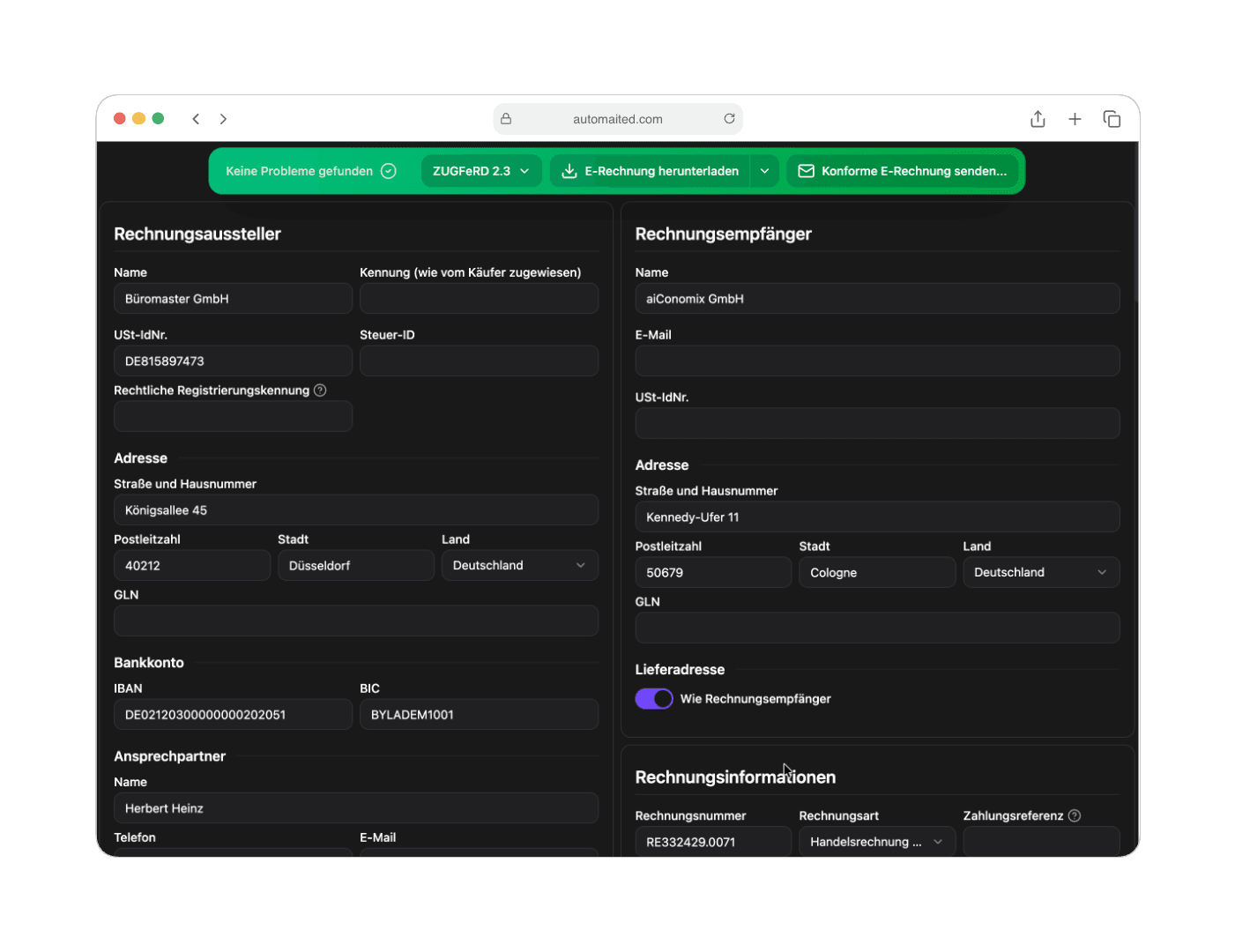Open the Rechnungsart Handelsrechnung dropdown
Viewport: 1235px width, 952px height.
[876, 842]
